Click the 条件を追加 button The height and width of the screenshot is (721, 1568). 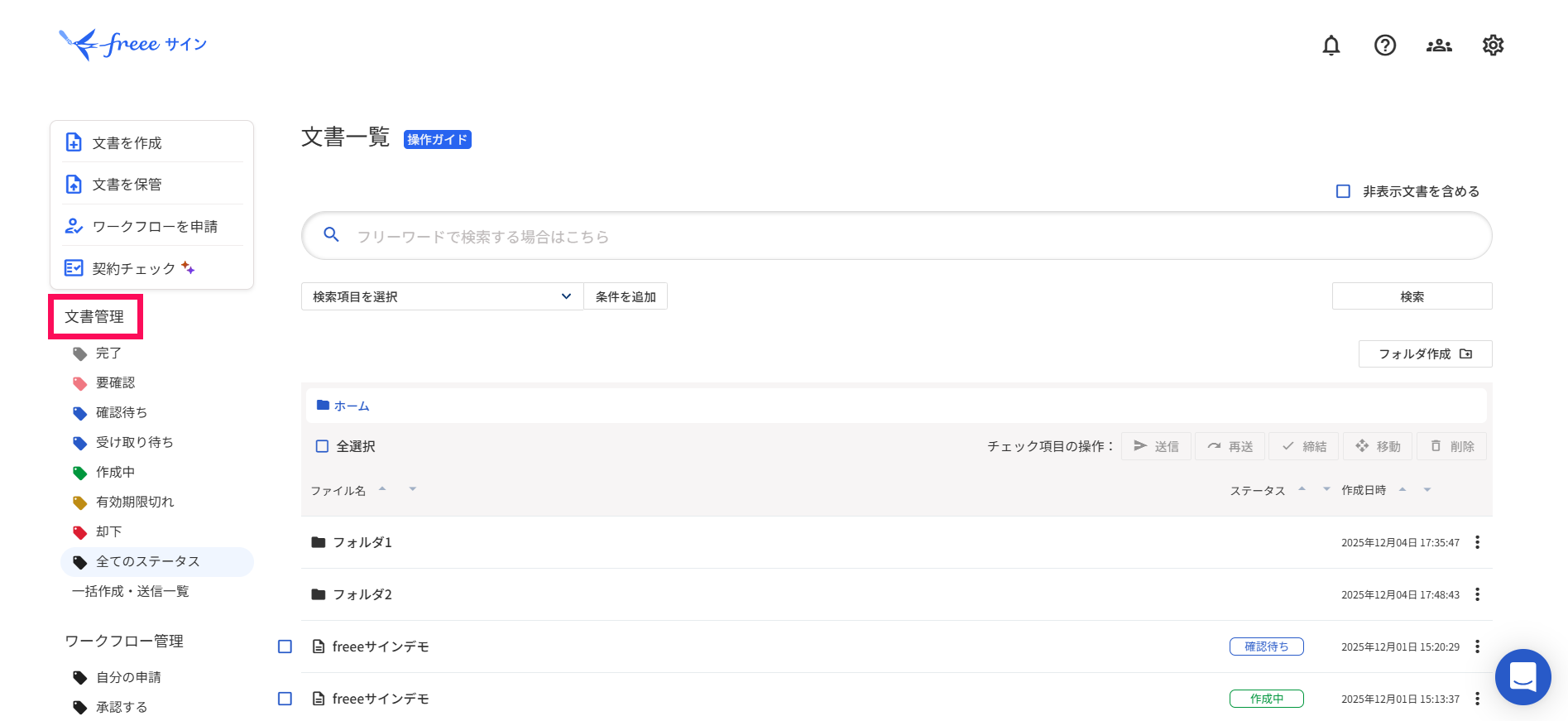(x=626, y=296)
